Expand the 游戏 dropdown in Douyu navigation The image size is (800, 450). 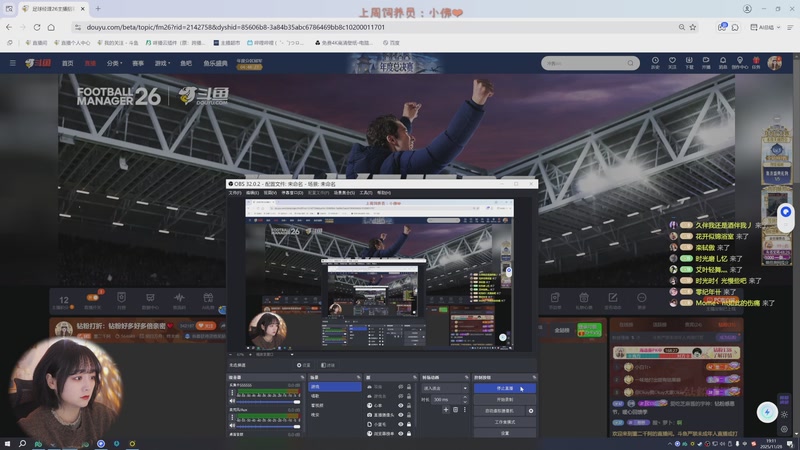162,63
